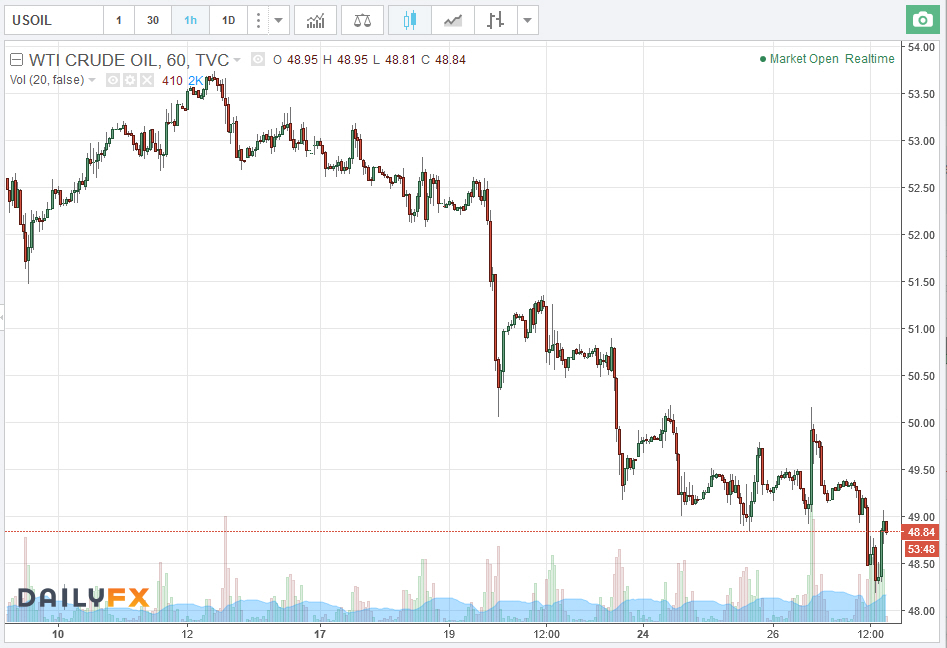The height and width of the screenshot is (648, 947).
Task: Expand the chart style dropdown arrow
Action: pos(527,21)
